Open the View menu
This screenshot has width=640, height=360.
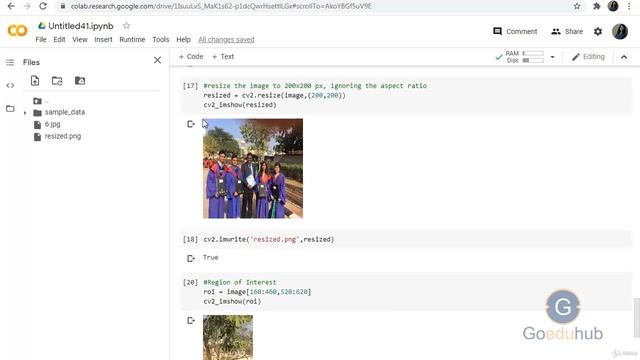click(80, 40)
